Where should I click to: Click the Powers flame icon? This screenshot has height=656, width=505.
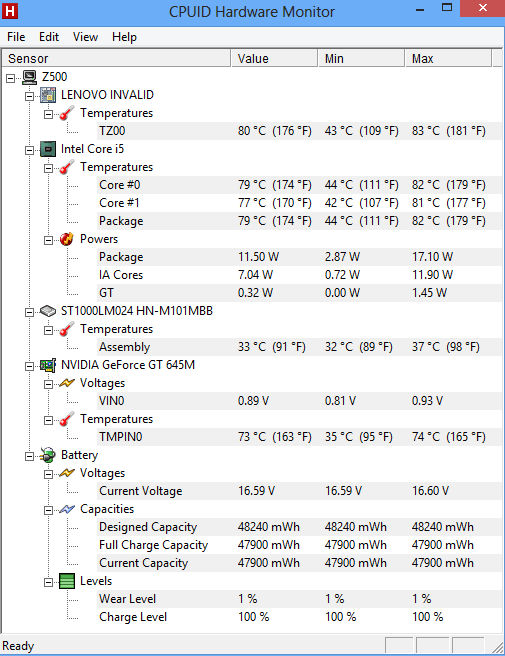[x=67, y=239]
